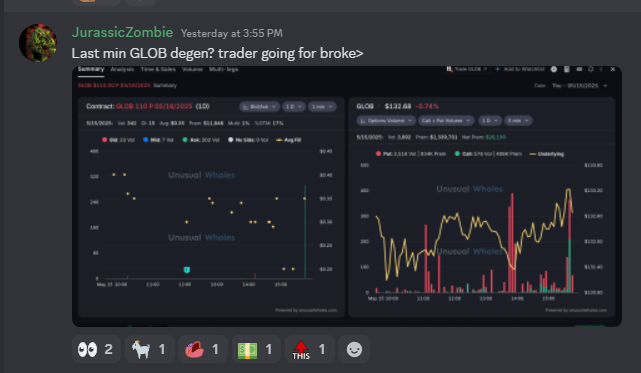Open the 1 min interval dropdown

[x=322, y=106]
